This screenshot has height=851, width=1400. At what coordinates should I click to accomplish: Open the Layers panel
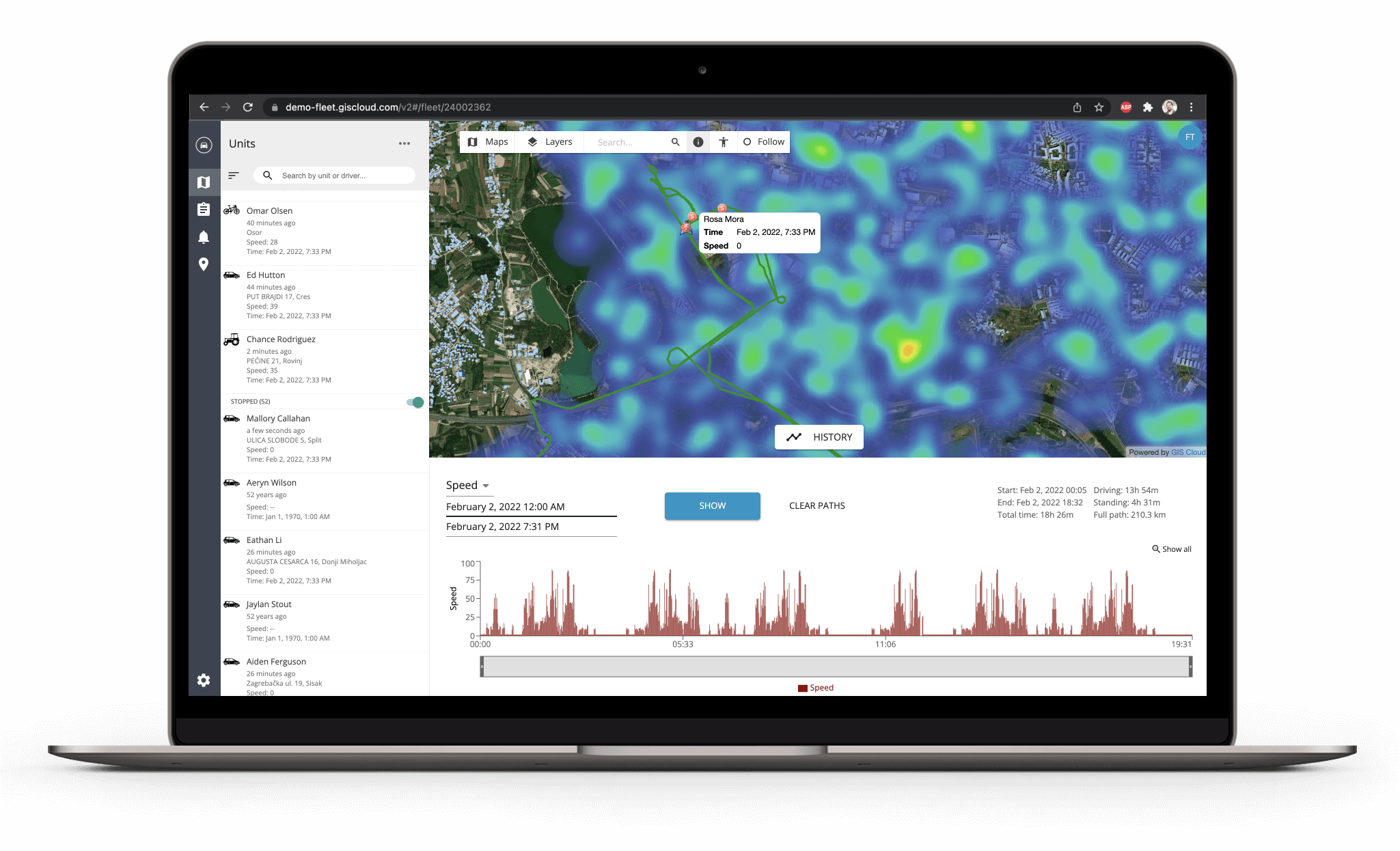[549, 142]
